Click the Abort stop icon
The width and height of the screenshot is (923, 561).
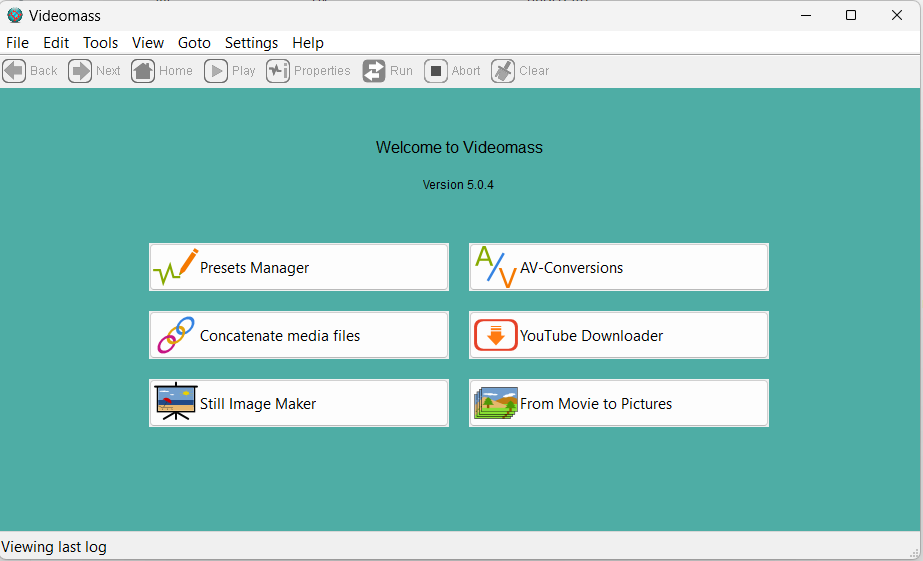436,71
